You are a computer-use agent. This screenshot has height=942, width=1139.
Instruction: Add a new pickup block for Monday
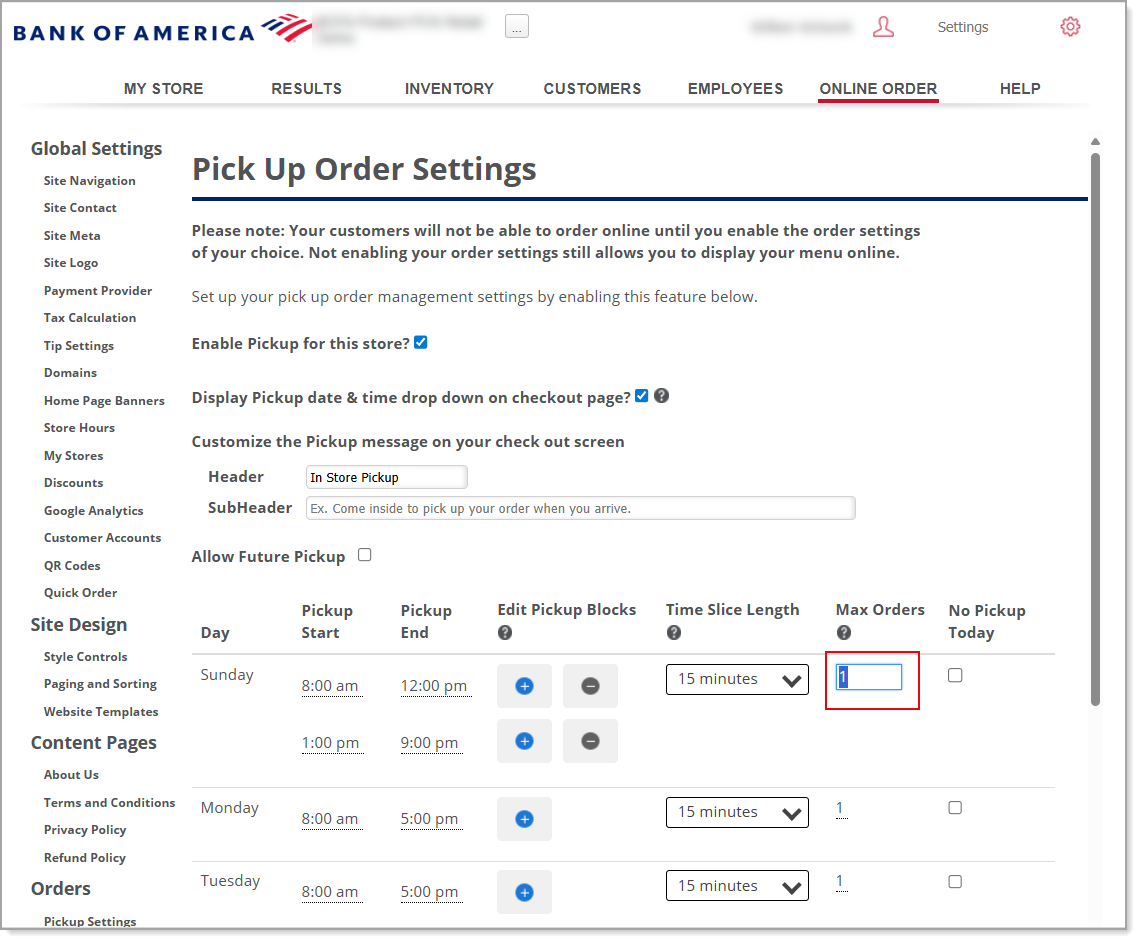click(524, 818)
